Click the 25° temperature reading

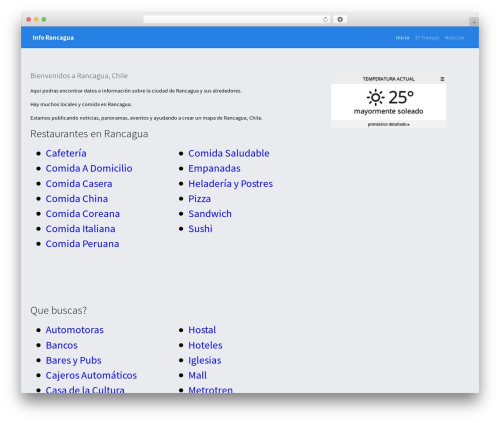pyautogui.click(x=401, y=97)
